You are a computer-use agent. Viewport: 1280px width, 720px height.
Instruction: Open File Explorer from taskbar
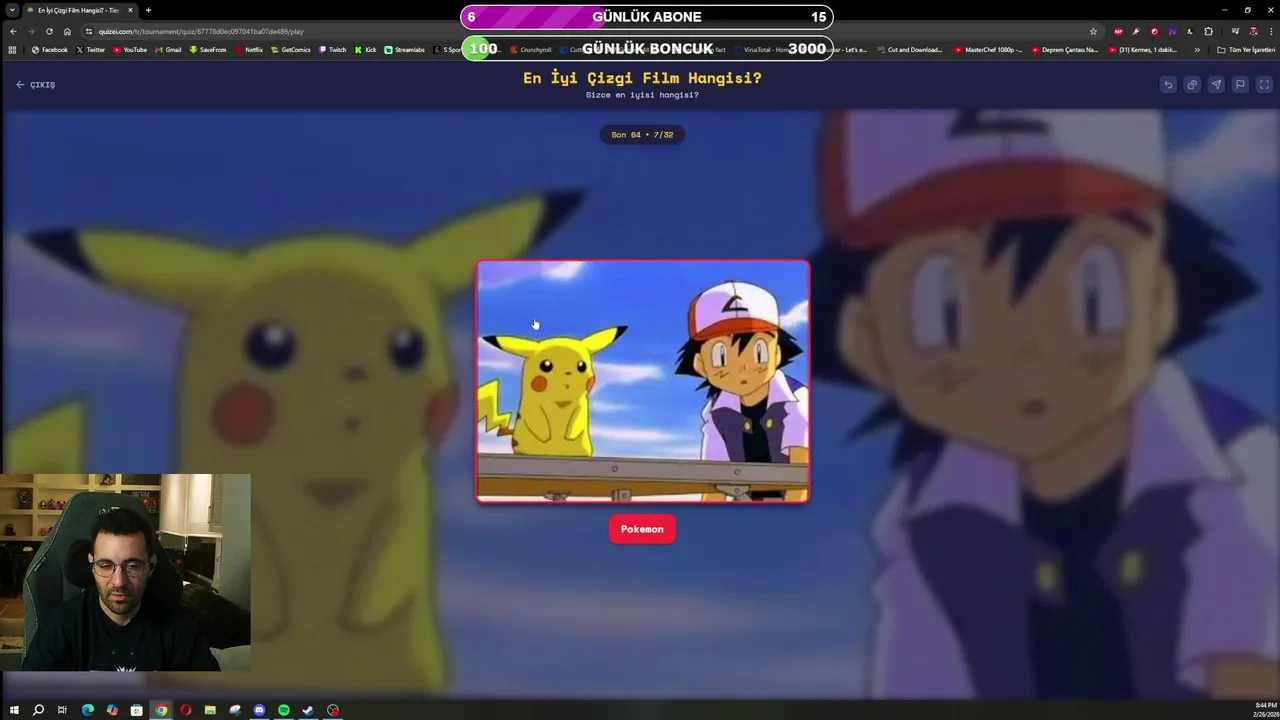(x=210, y=710)
